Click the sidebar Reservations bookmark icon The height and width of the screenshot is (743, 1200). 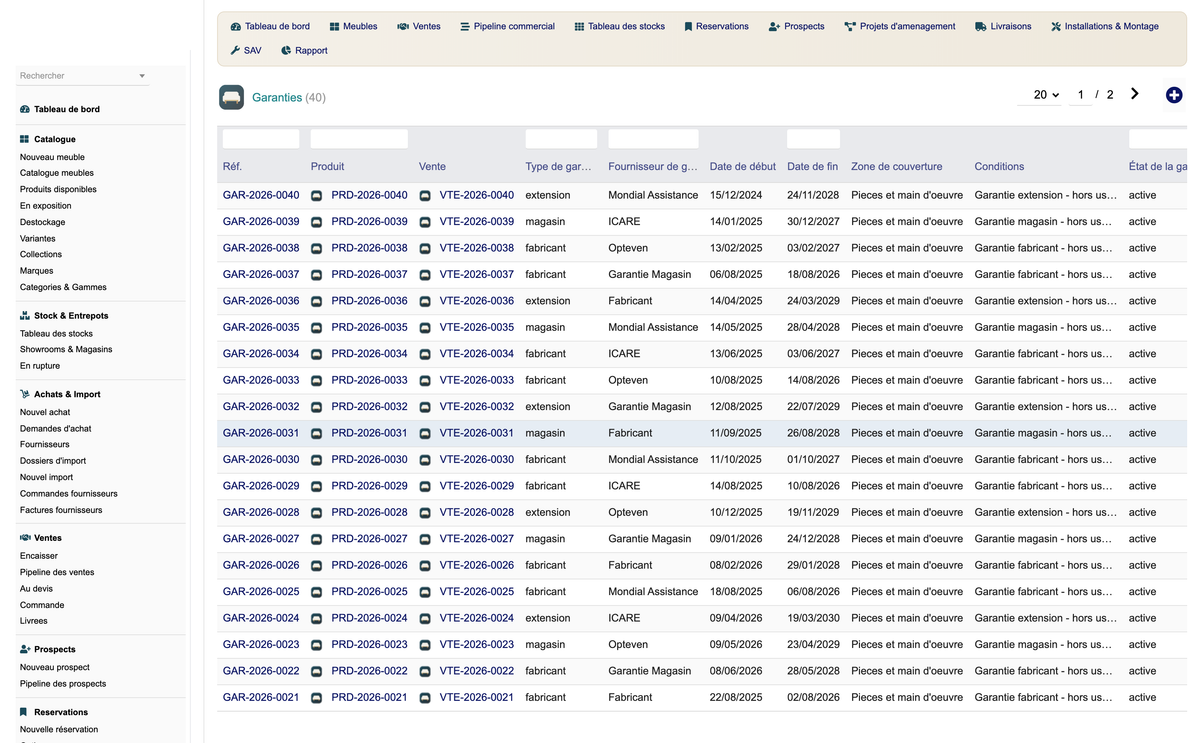25,712
